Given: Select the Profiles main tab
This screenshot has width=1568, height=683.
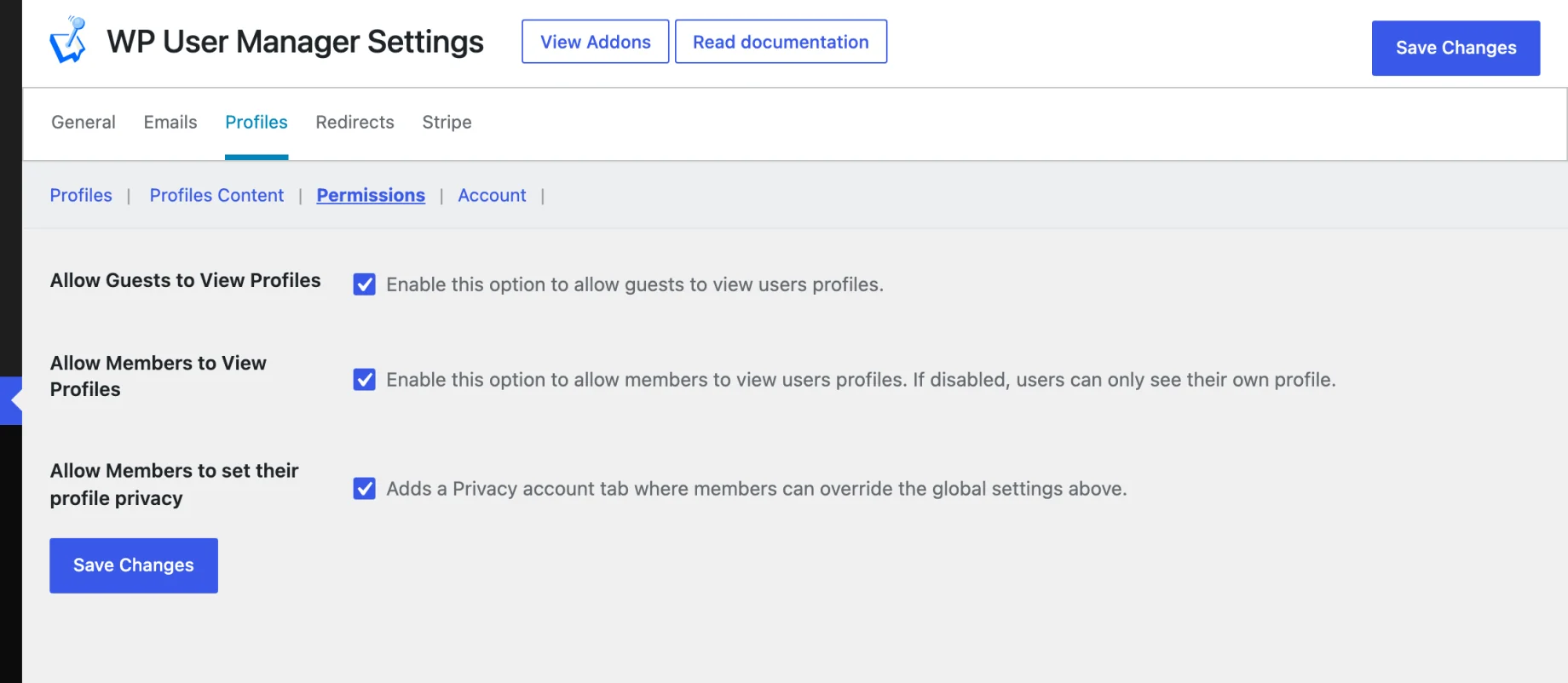Looking at the screenshot, I should (x=257, y=123).
